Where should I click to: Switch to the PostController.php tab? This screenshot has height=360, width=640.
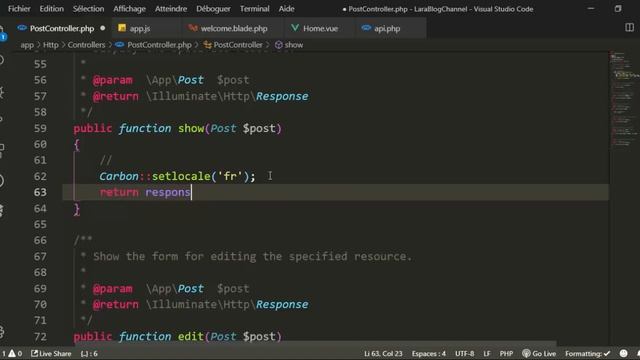[61, 29]
